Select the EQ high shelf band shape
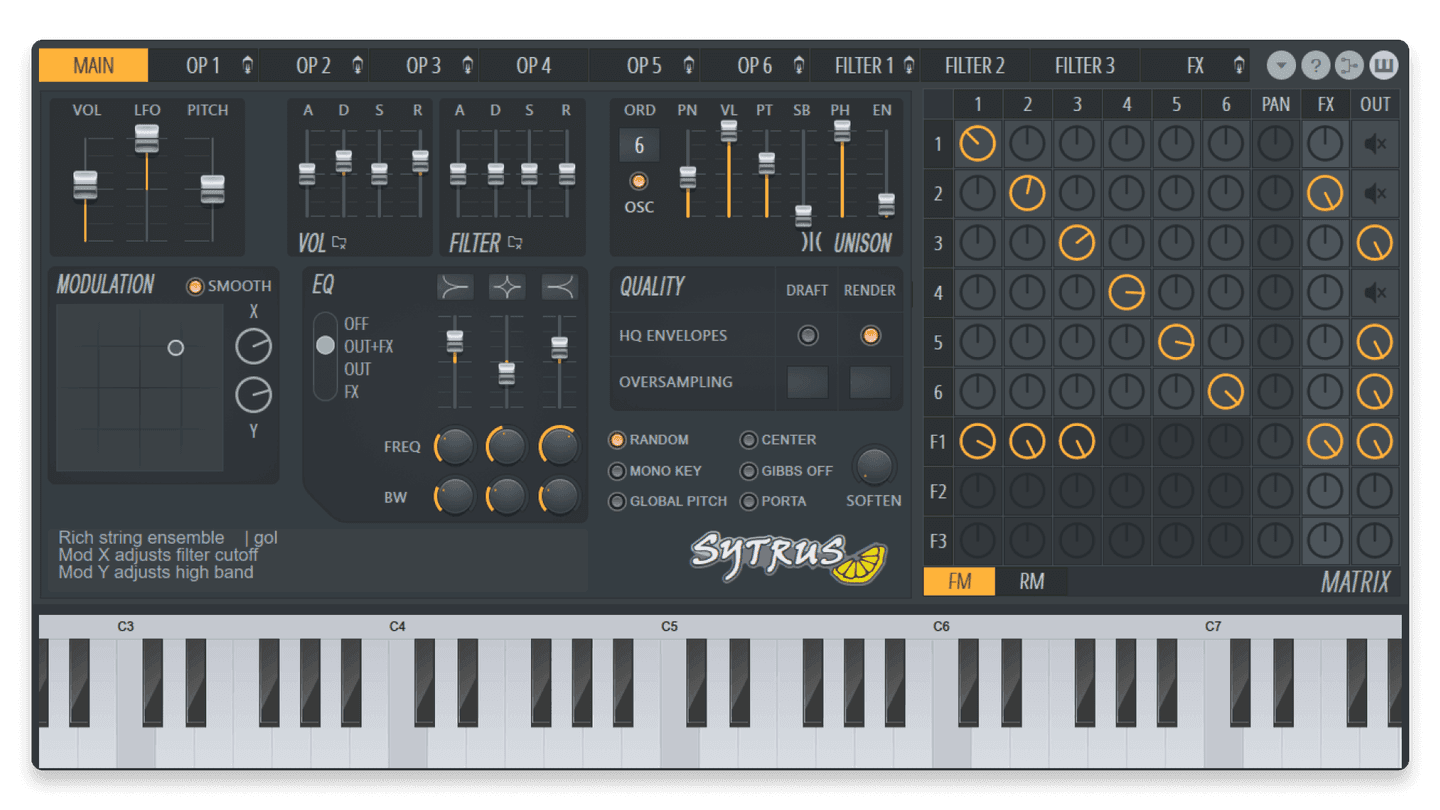 [559, 288]
